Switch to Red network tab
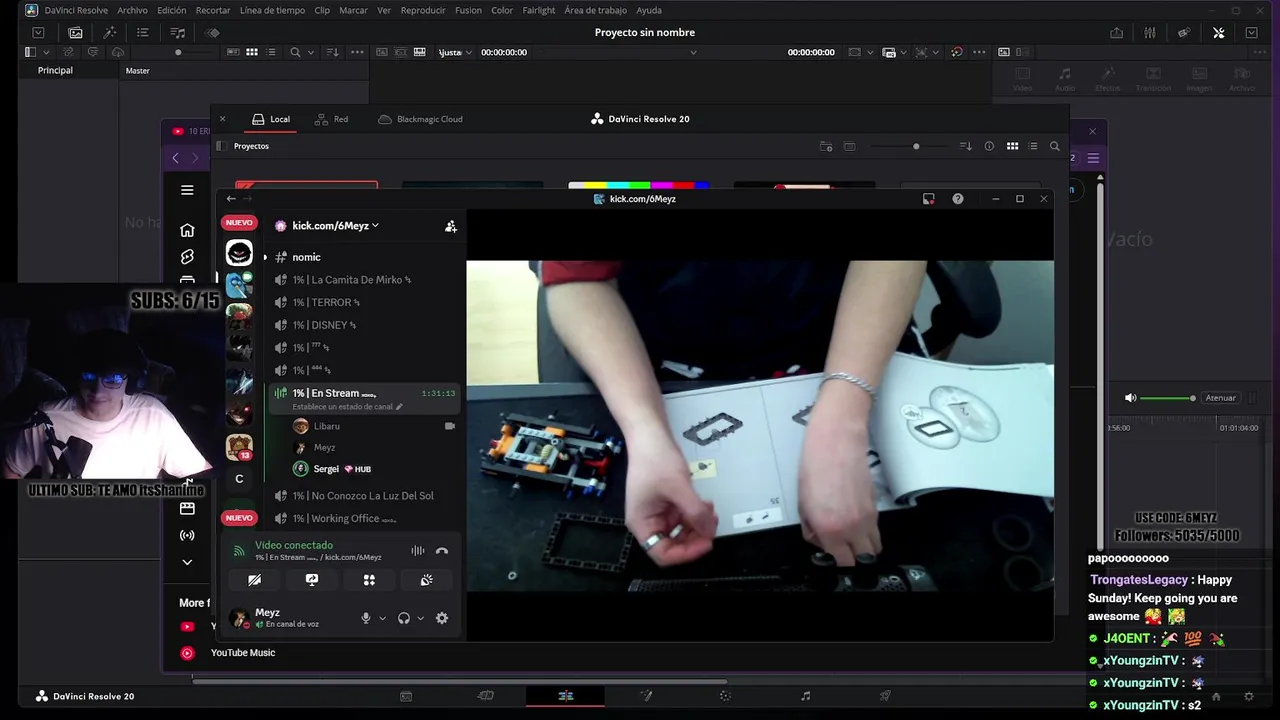 pyautogui.click(x=332, y=119)
